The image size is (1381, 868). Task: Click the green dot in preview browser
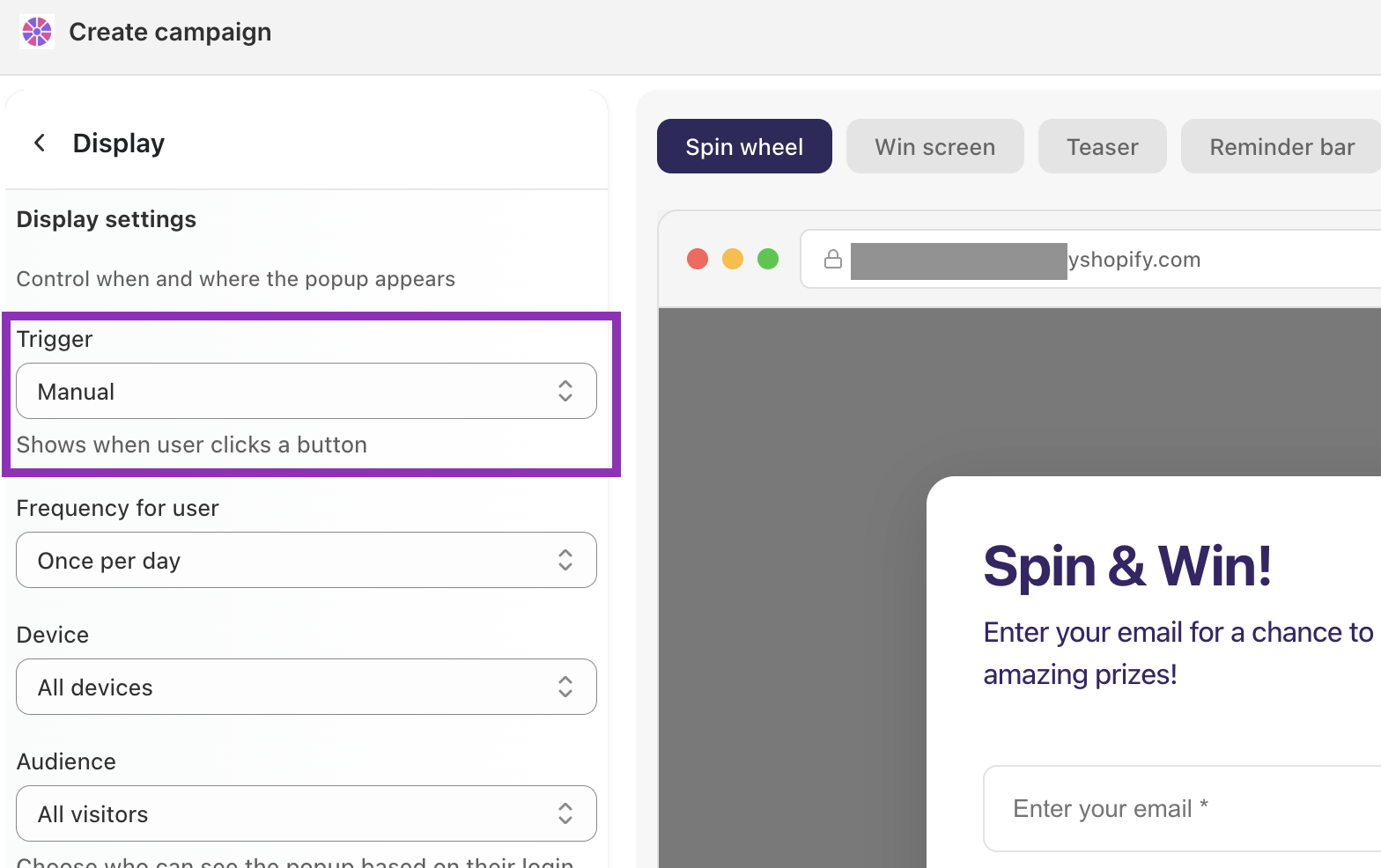click(768, 259)
